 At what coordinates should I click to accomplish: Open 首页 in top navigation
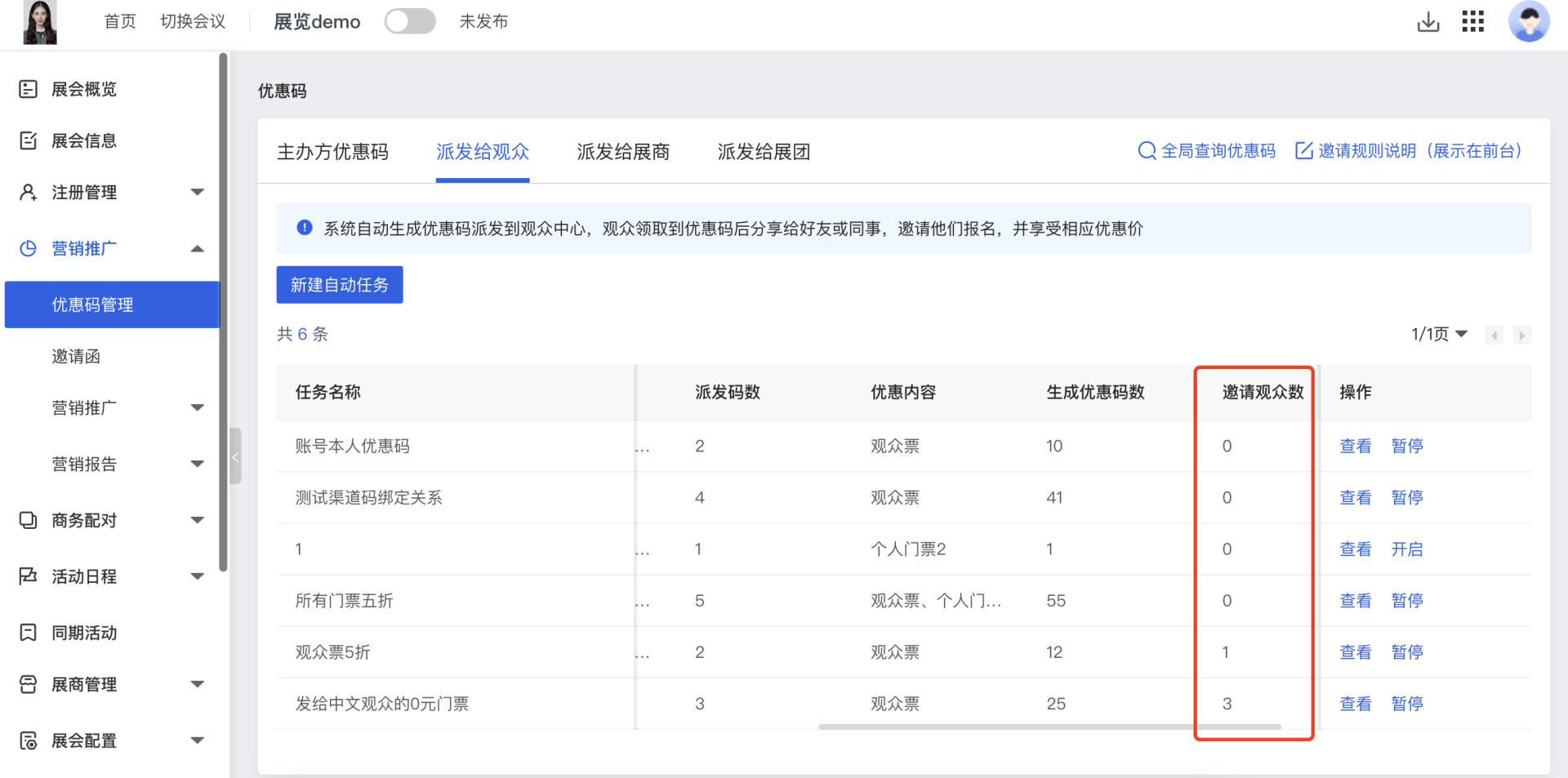point(120,21)
